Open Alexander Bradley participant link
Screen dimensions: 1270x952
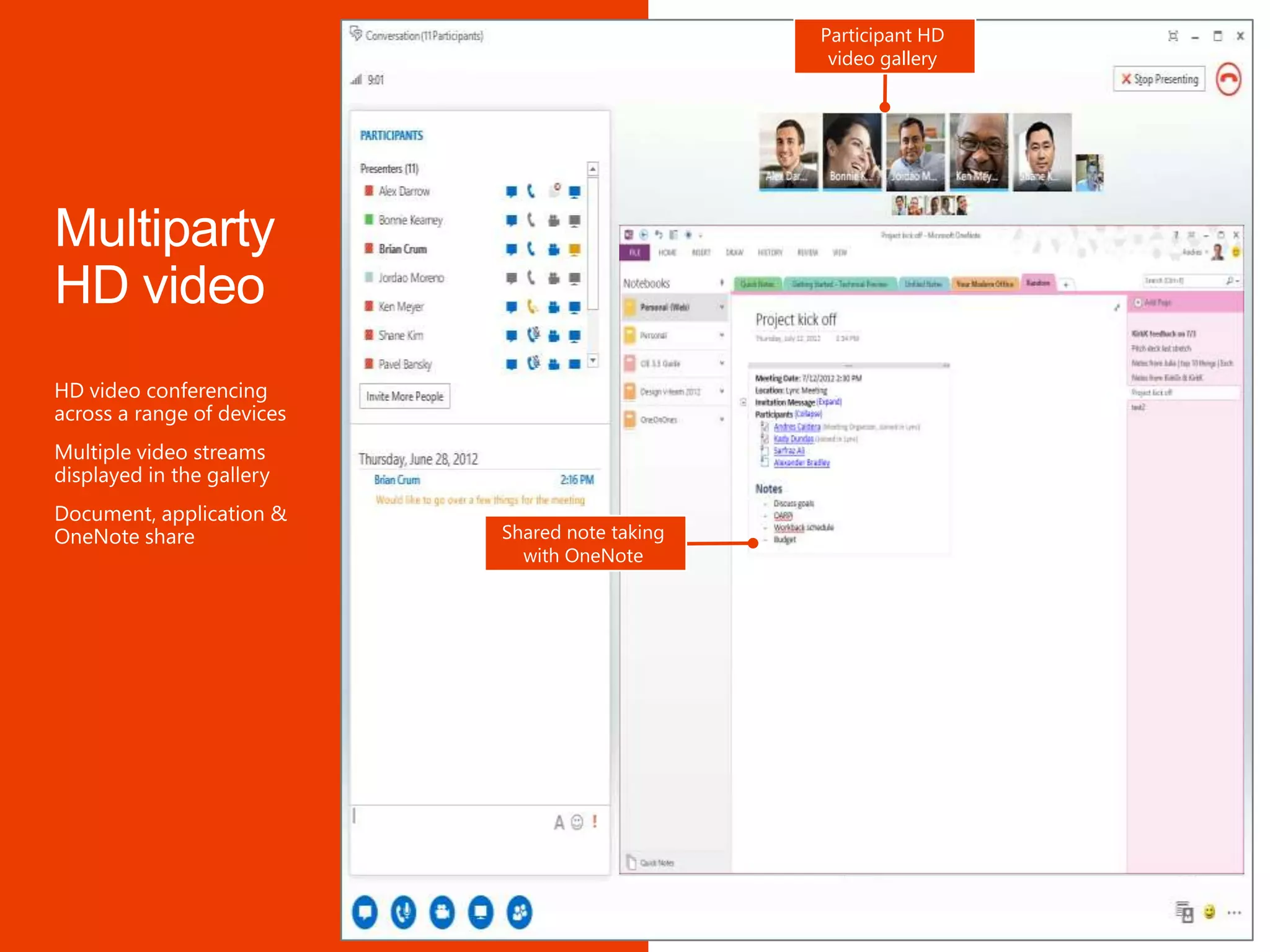801,462
